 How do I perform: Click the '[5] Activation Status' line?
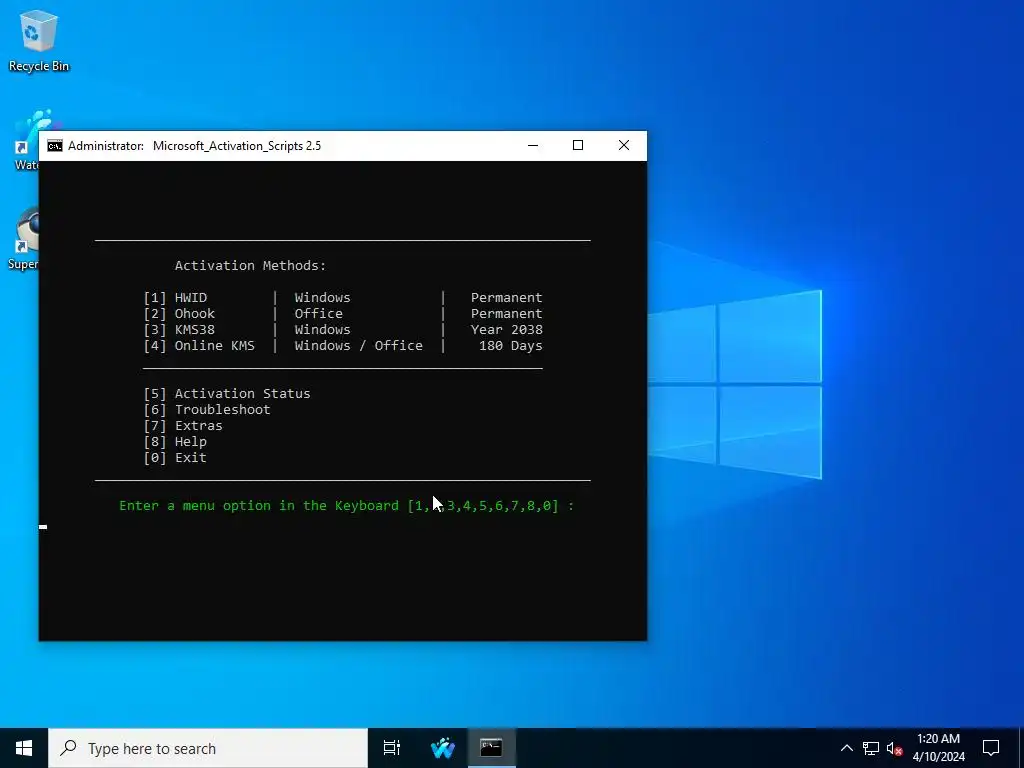tap(227, 394)
